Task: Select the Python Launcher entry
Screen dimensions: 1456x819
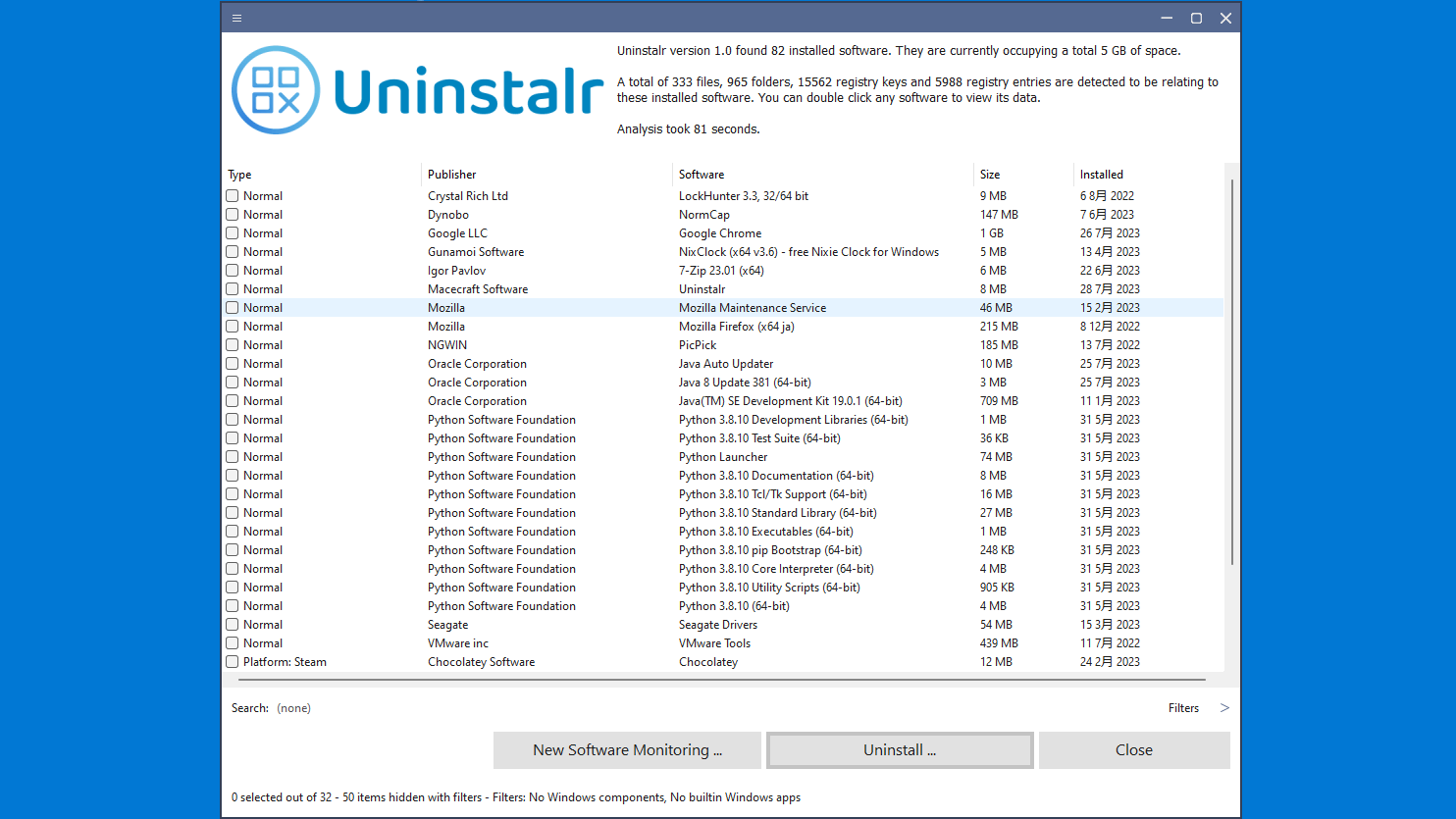Action: pyautogui.click(x=723, y=457)
